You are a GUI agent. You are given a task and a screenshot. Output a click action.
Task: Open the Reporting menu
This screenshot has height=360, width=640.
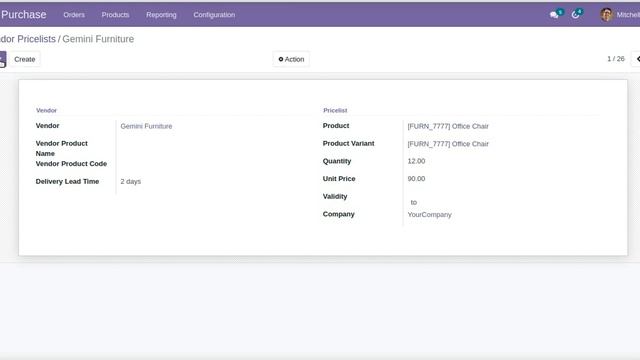(161, 15)
